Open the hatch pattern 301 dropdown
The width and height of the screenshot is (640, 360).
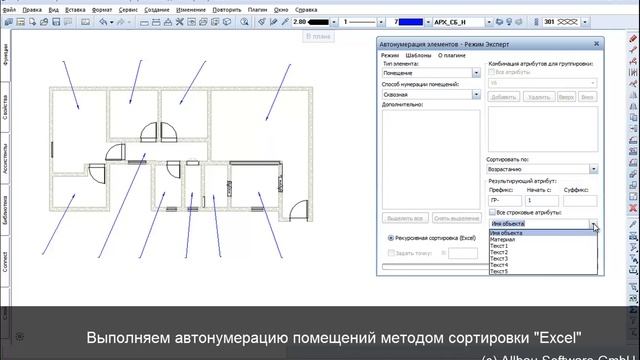[585, 22]
